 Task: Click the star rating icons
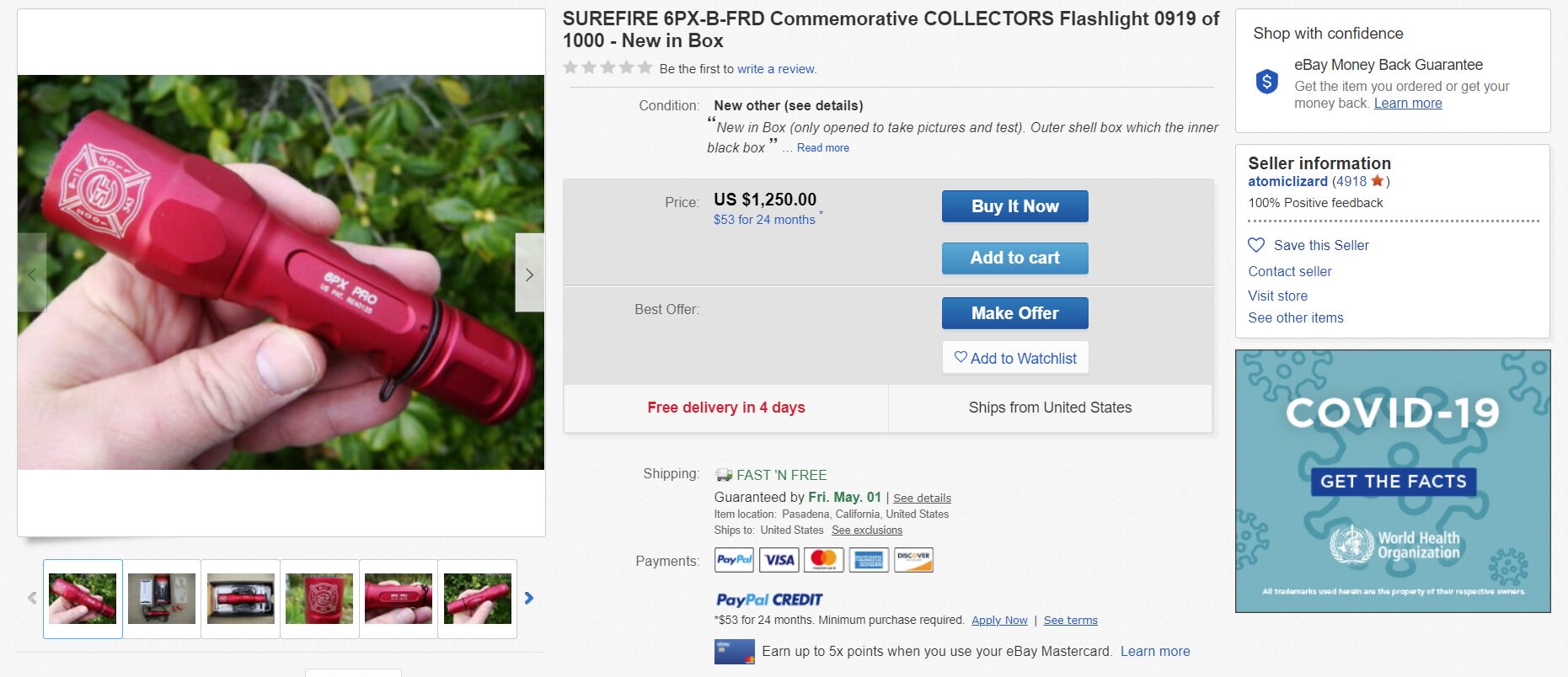coord(607,68)
